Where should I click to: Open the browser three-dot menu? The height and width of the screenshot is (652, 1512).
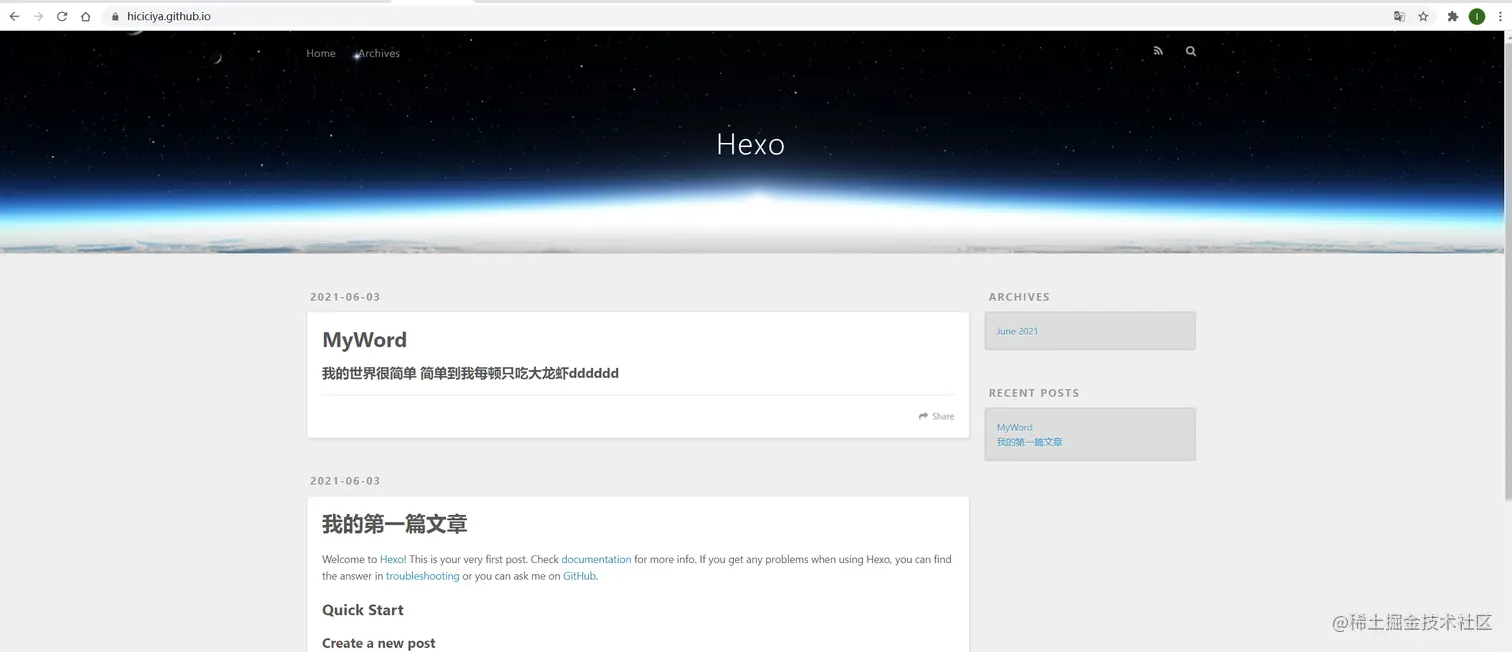(1500, 16)
